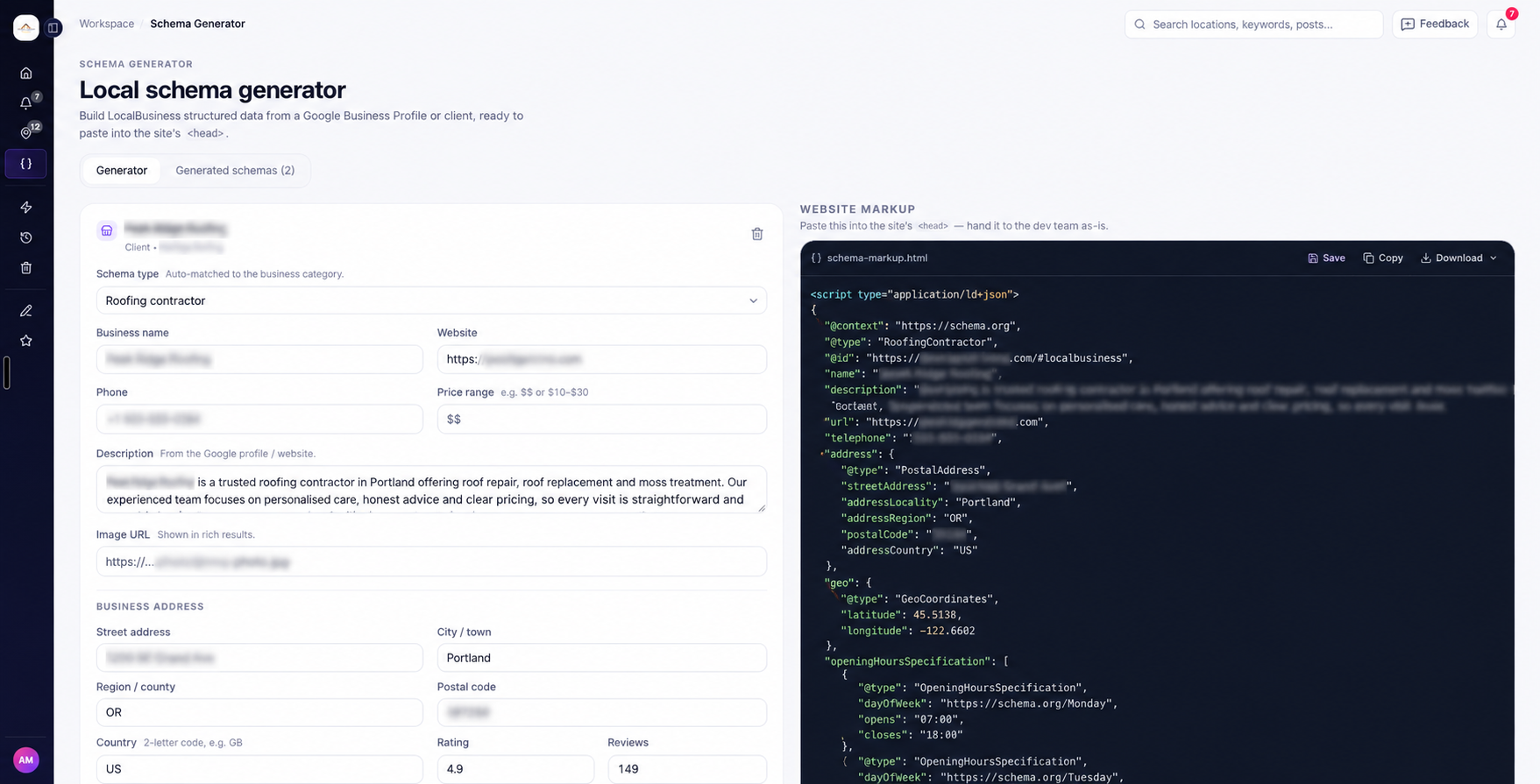
Task: Copy the schema markup code
Action: (x=1383, y=258)
